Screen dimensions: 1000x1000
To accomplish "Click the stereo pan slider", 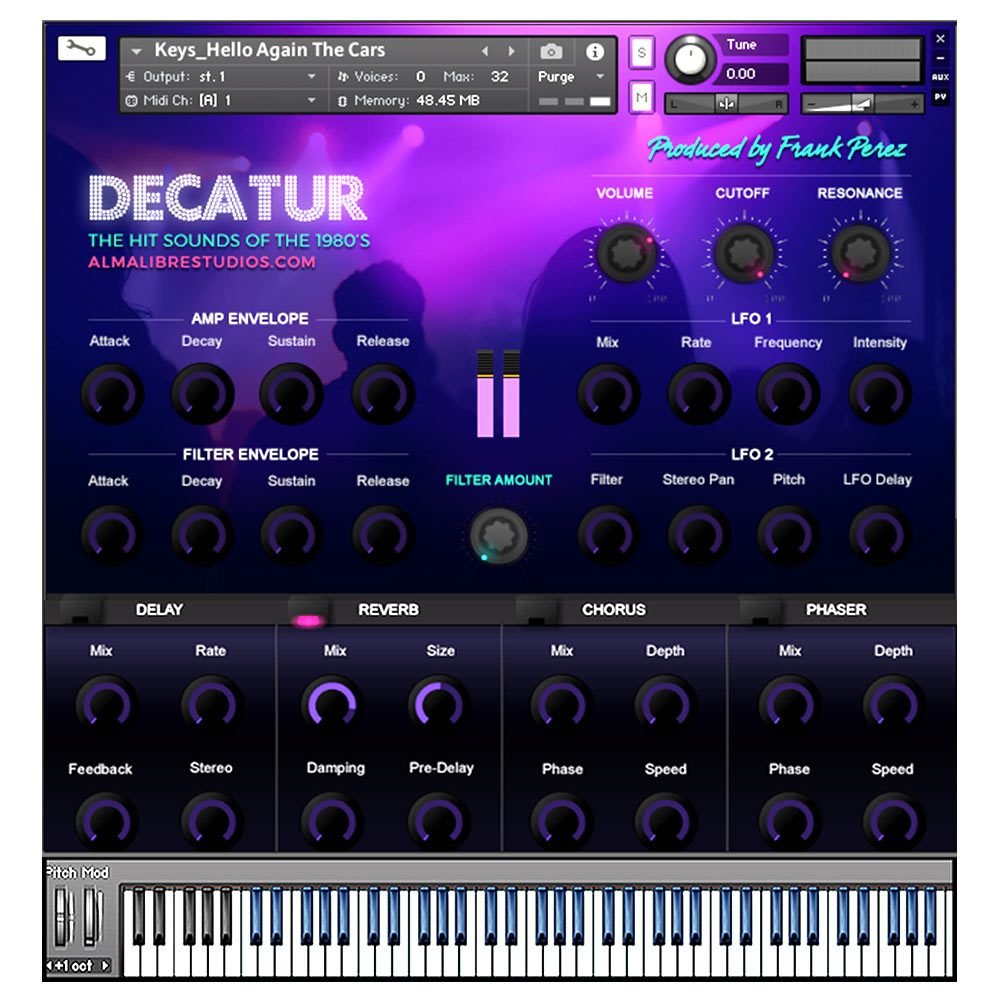I will (x=726, y=103).
